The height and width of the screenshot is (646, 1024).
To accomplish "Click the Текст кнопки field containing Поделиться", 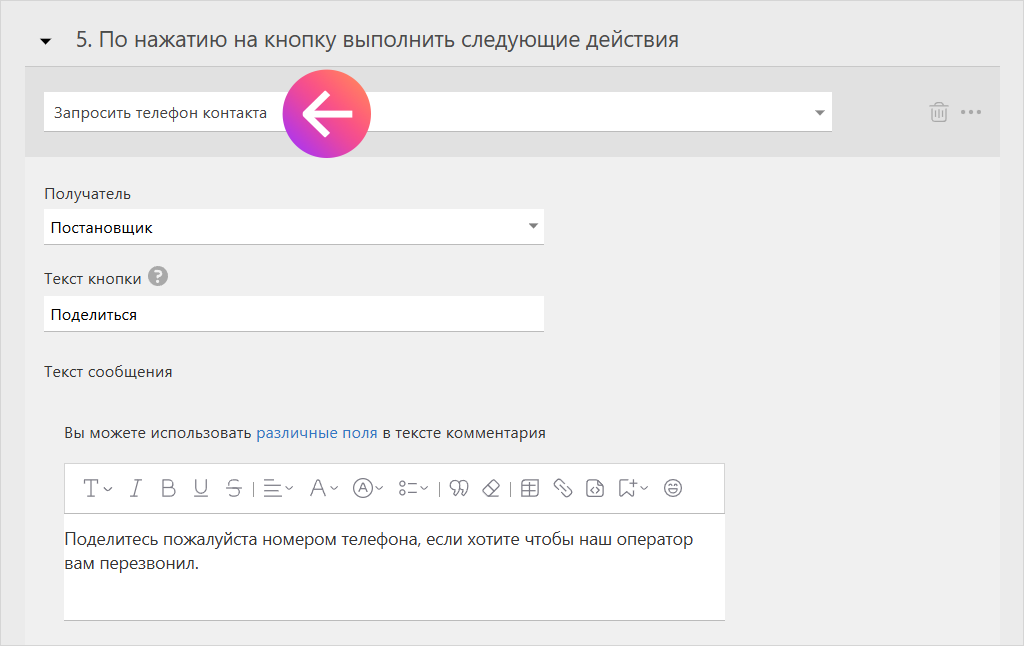I will click(x=294, y=314).
